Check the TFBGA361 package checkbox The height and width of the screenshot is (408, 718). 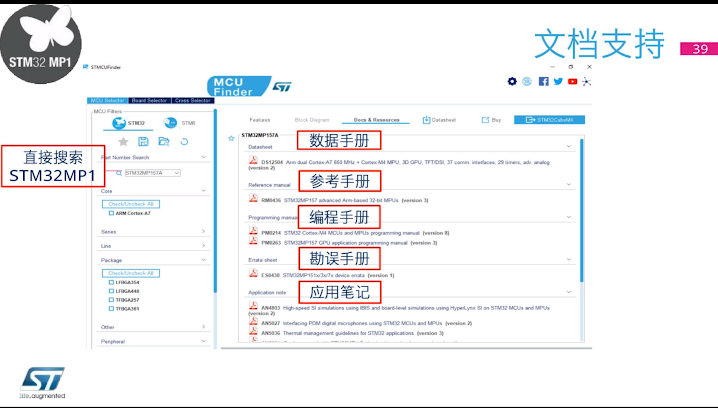click(x=111, y=309)
